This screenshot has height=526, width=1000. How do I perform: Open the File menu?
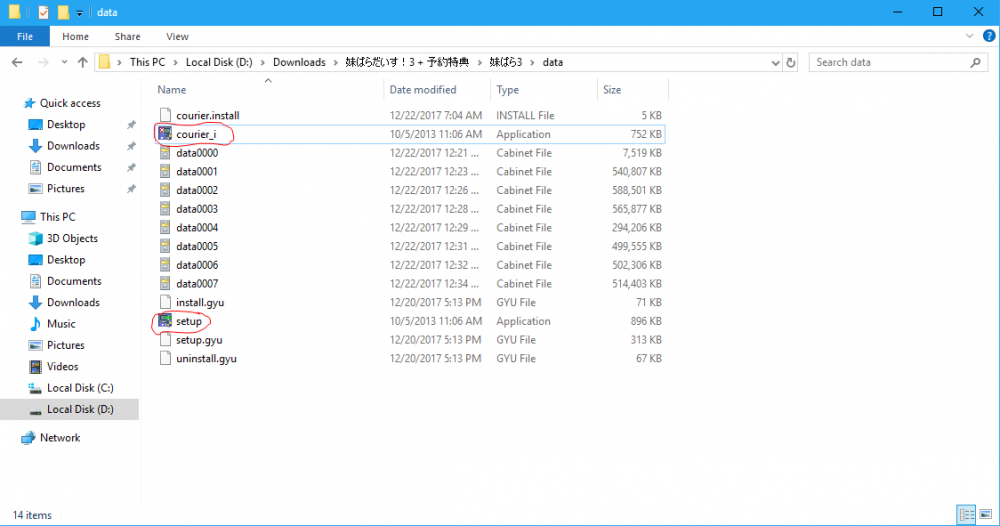[25, 37]
